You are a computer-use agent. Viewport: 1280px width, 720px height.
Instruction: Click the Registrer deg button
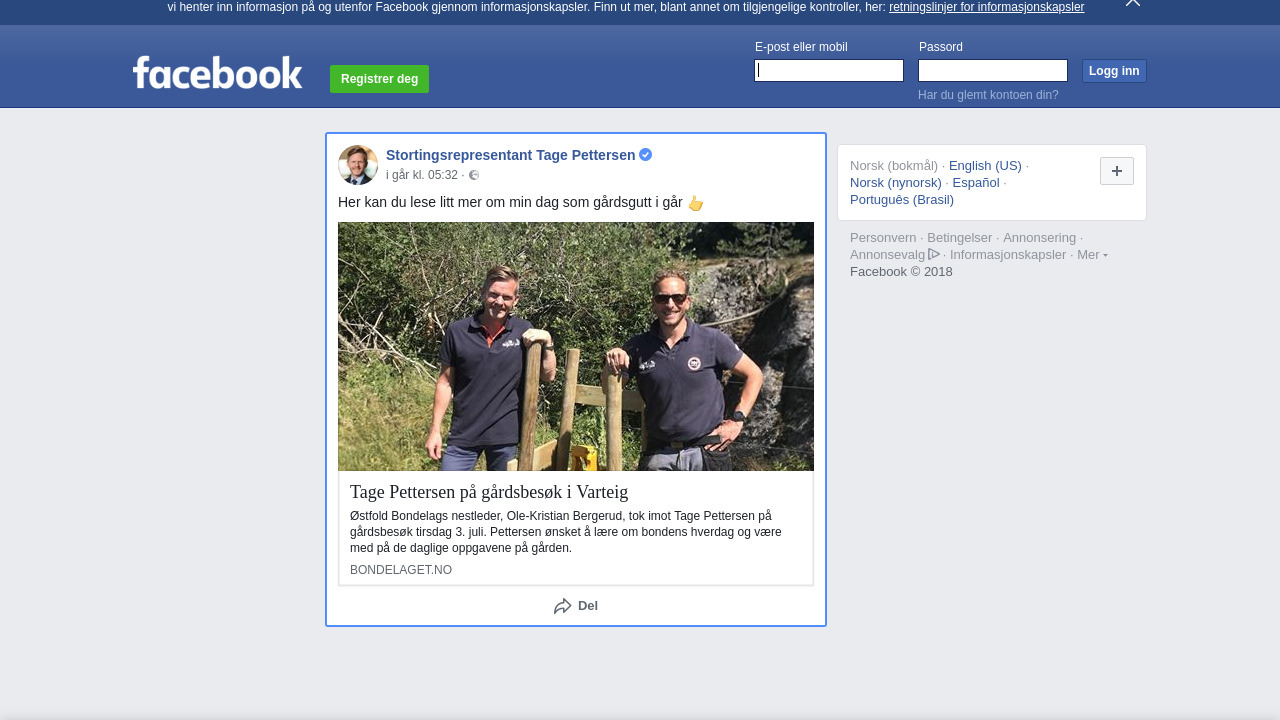coord(379,79)
